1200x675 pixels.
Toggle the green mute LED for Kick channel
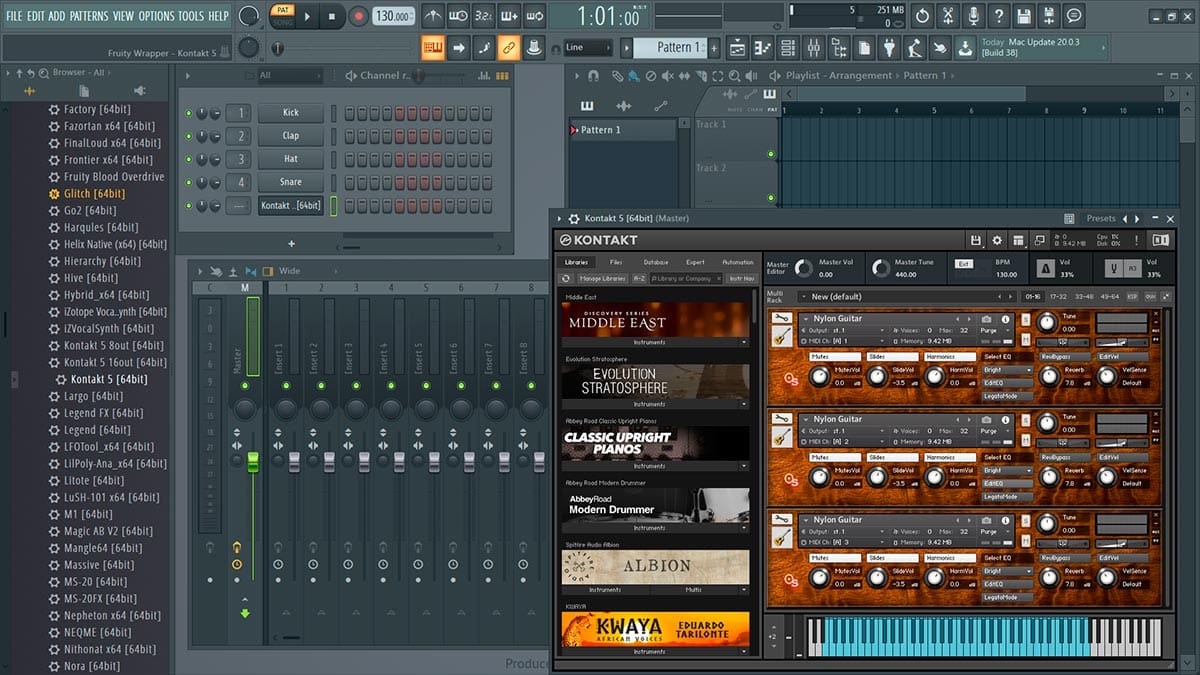pos(189,113)
